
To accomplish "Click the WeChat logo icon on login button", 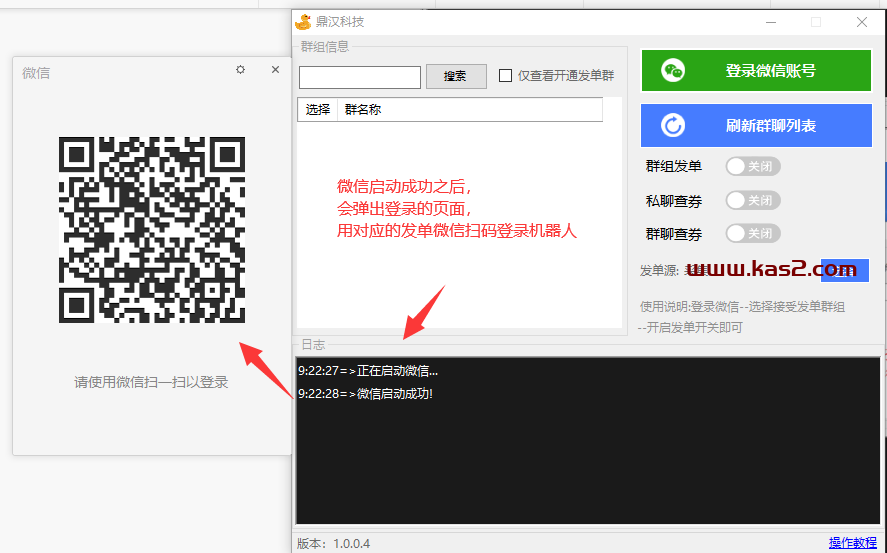I will pyautogui.click(x=673, y=71).
